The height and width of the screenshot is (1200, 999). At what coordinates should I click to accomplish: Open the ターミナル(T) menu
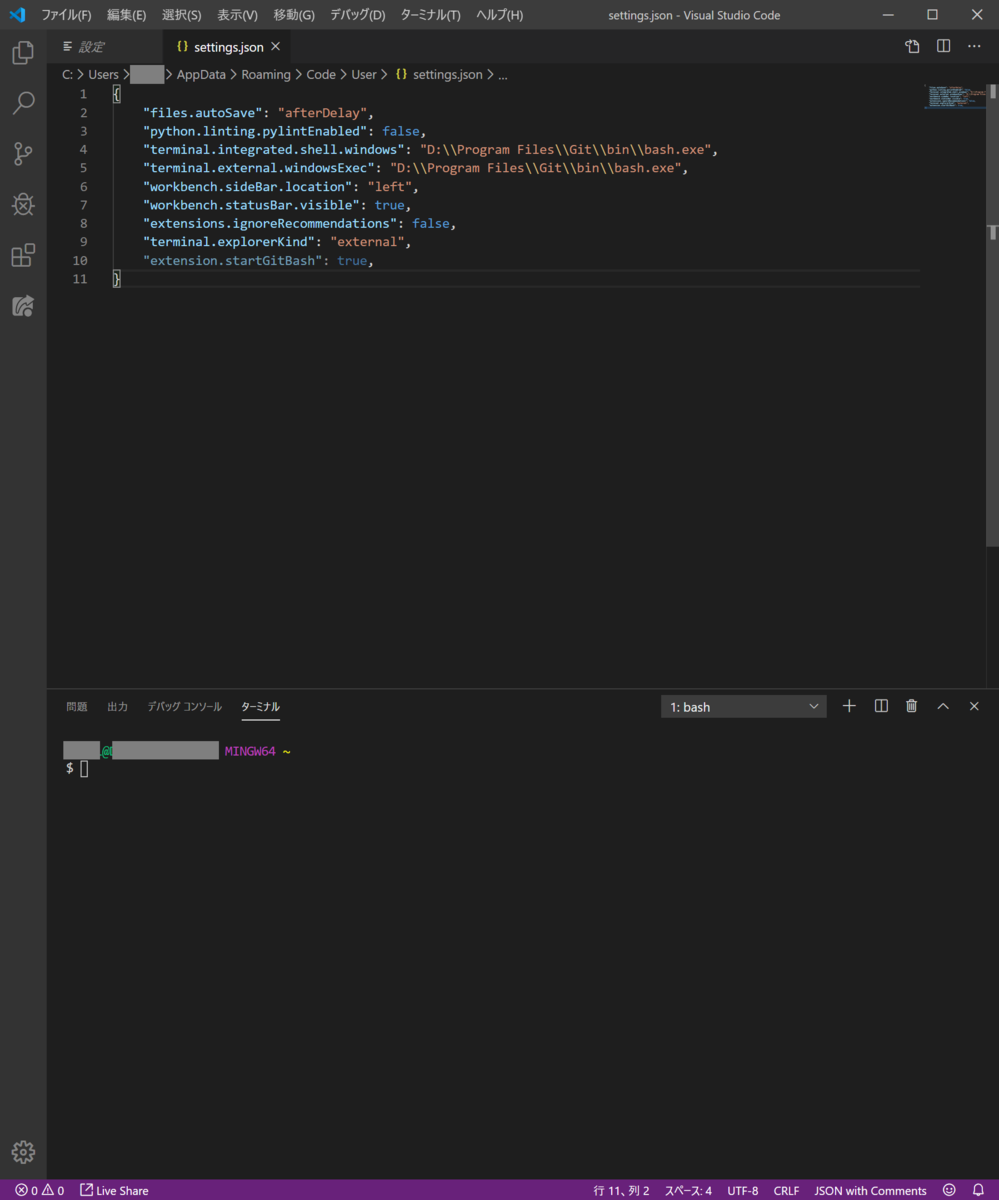click(x=430, y=15)
